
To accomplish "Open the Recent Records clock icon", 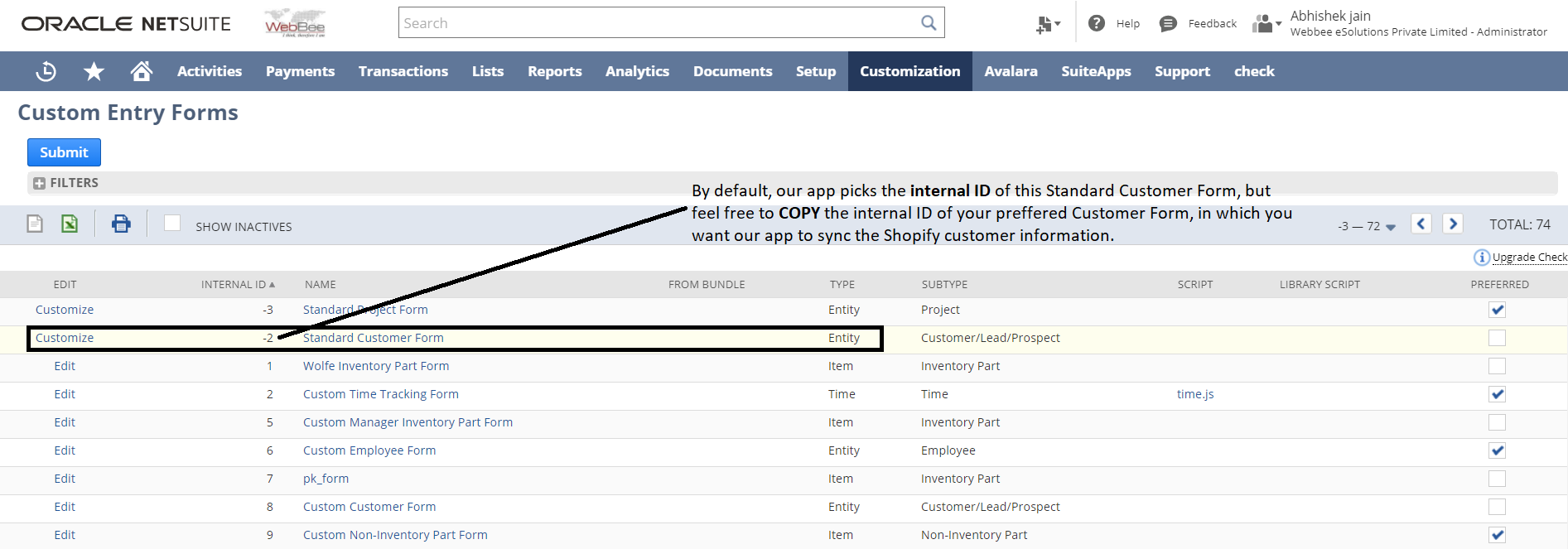I will (46, 71).
